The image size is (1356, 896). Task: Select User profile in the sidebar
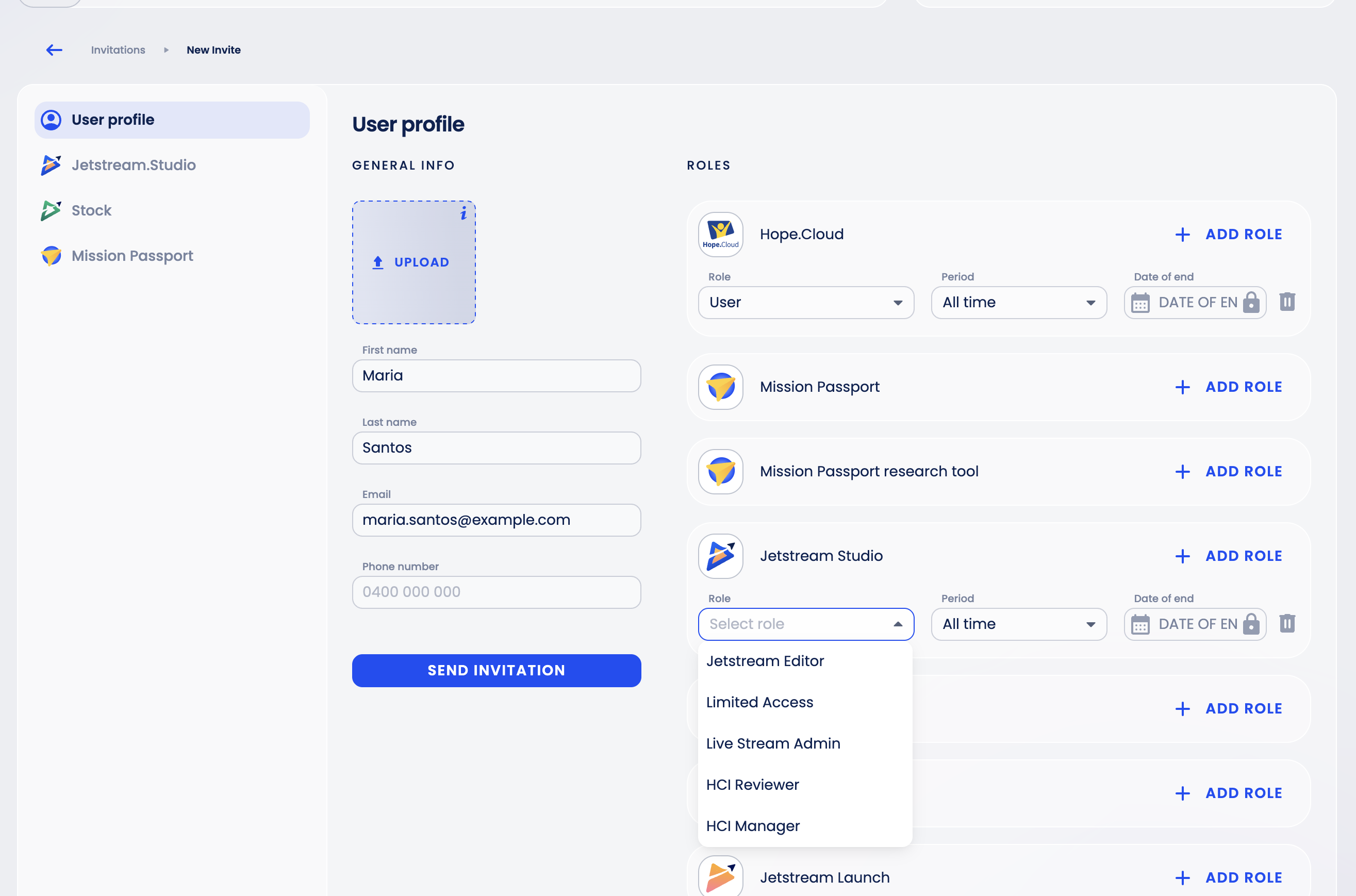coord(172,120)
